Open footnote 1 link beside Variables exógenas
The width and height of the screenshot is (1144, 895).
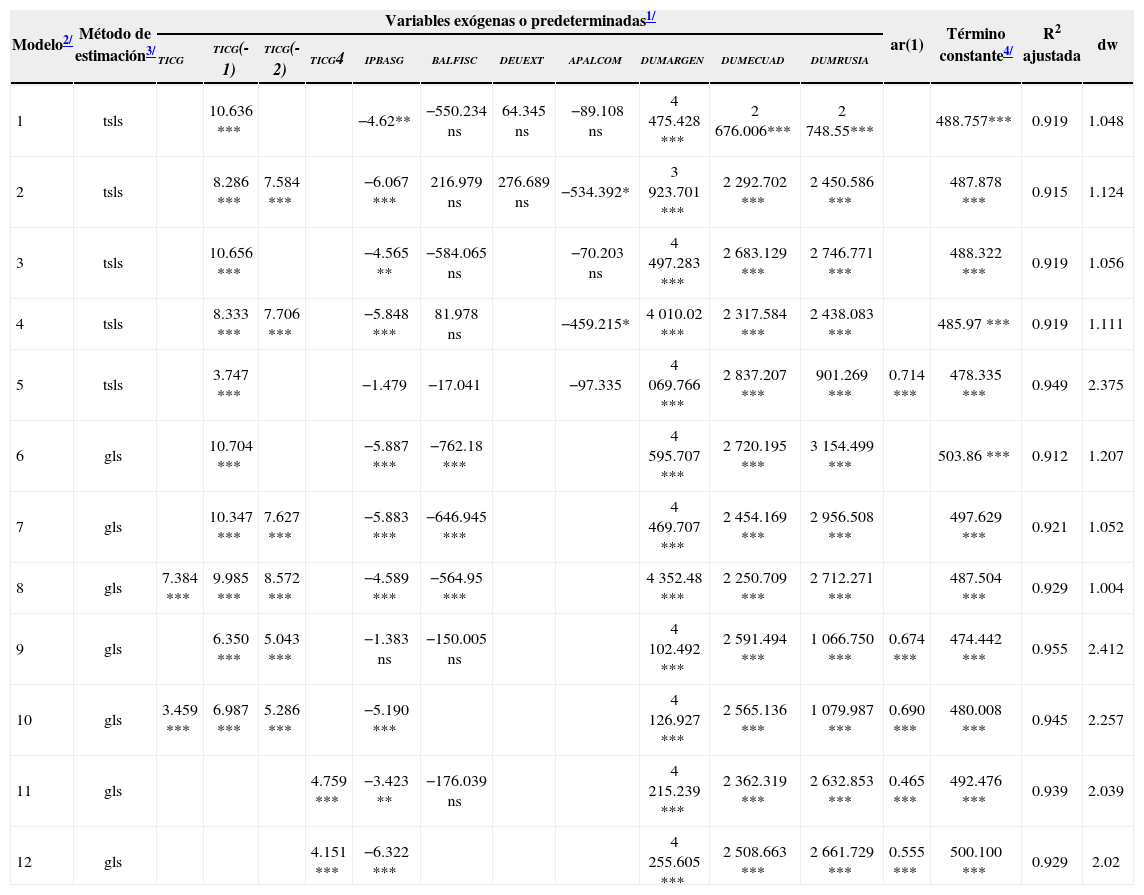coord(650,18)
